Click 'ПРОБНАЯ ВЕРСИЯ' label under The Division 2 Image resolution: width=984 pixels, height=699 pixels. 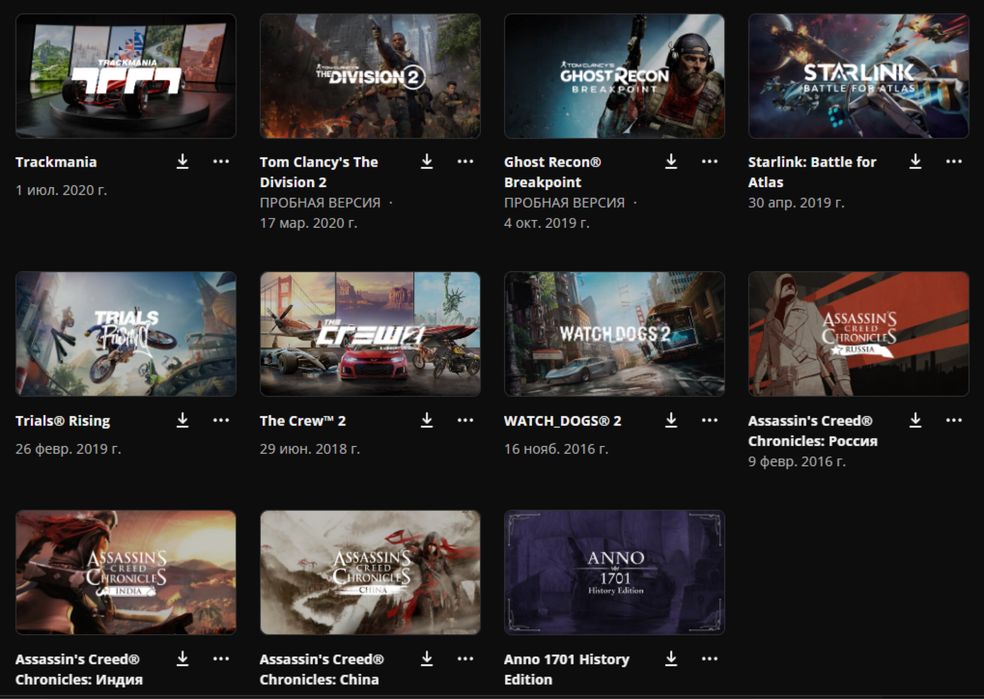coord(320,203)
